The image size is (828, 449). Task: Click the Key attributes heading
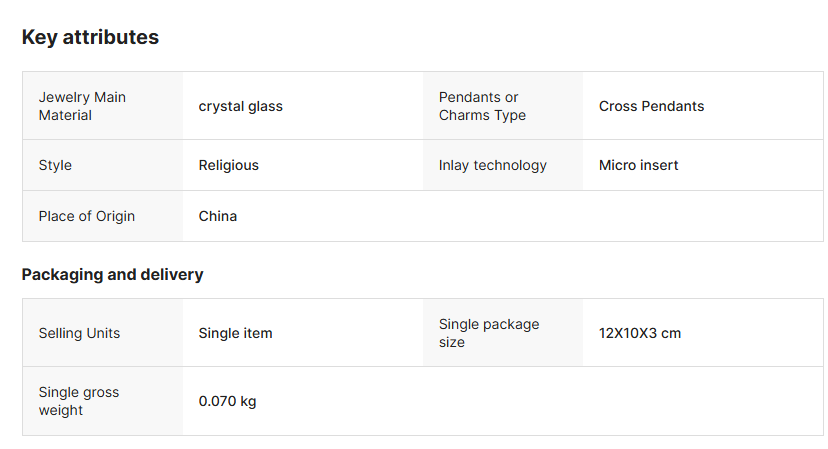[x=90, y=37]
